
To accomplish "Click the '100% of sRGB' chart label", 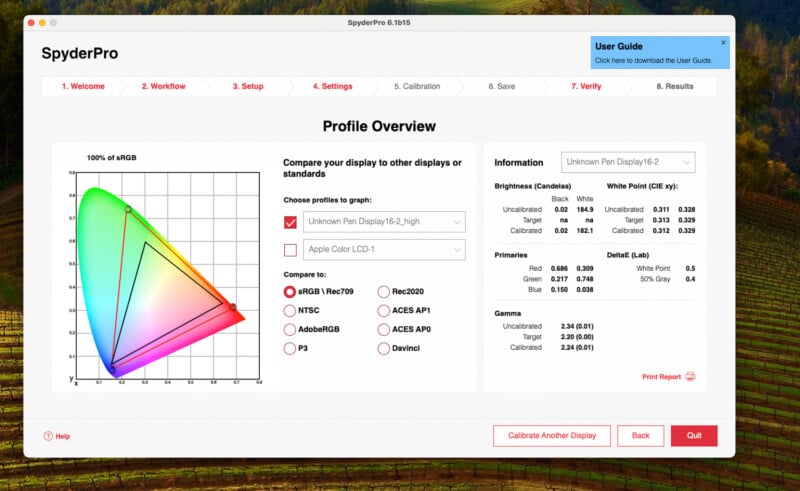I will (x=112, y=158).
